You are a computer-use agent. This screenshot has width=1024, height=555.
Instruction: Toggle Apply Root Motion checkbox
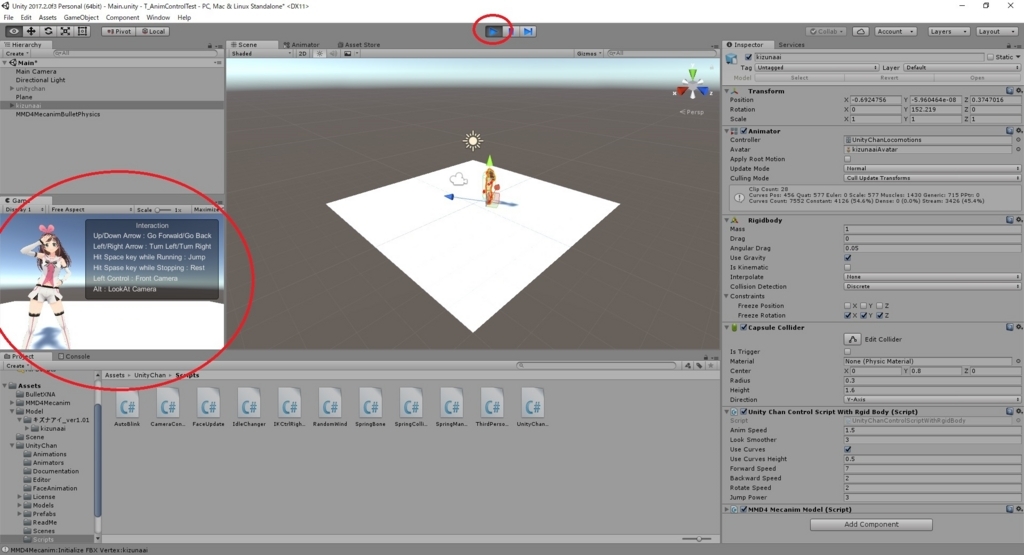click(x=848, y=159)
